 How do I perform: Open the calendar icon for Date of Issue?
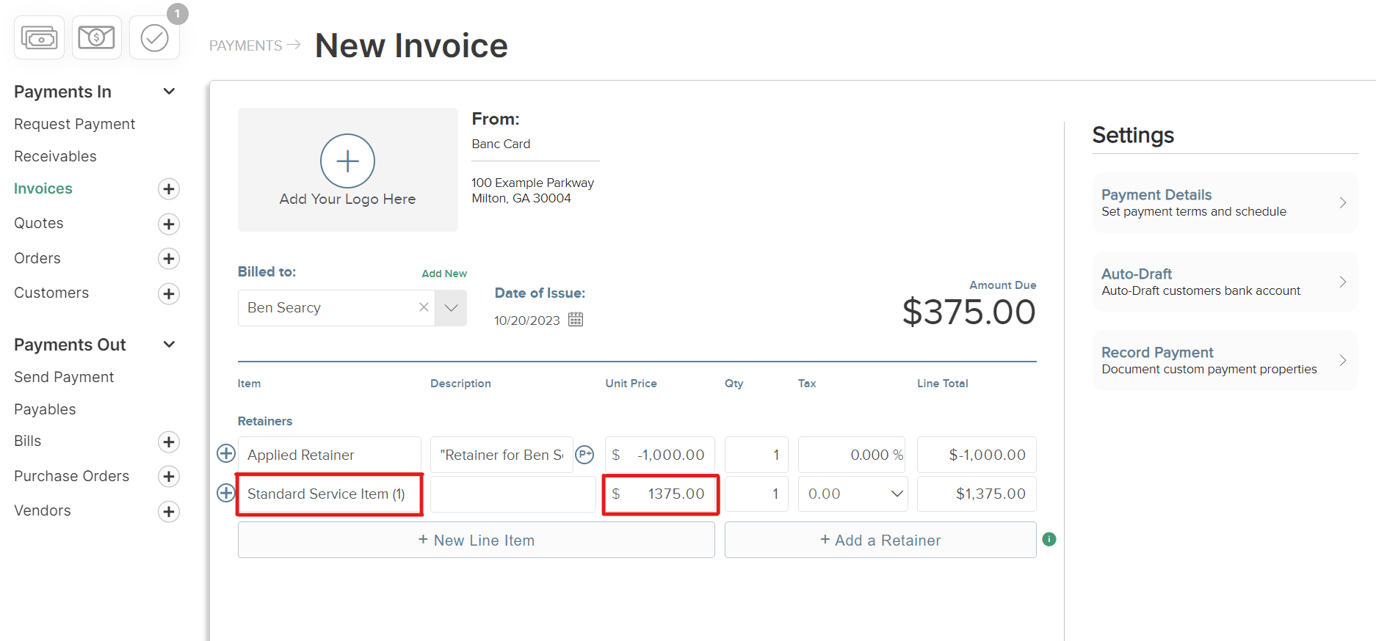click(x=575, y=320)
